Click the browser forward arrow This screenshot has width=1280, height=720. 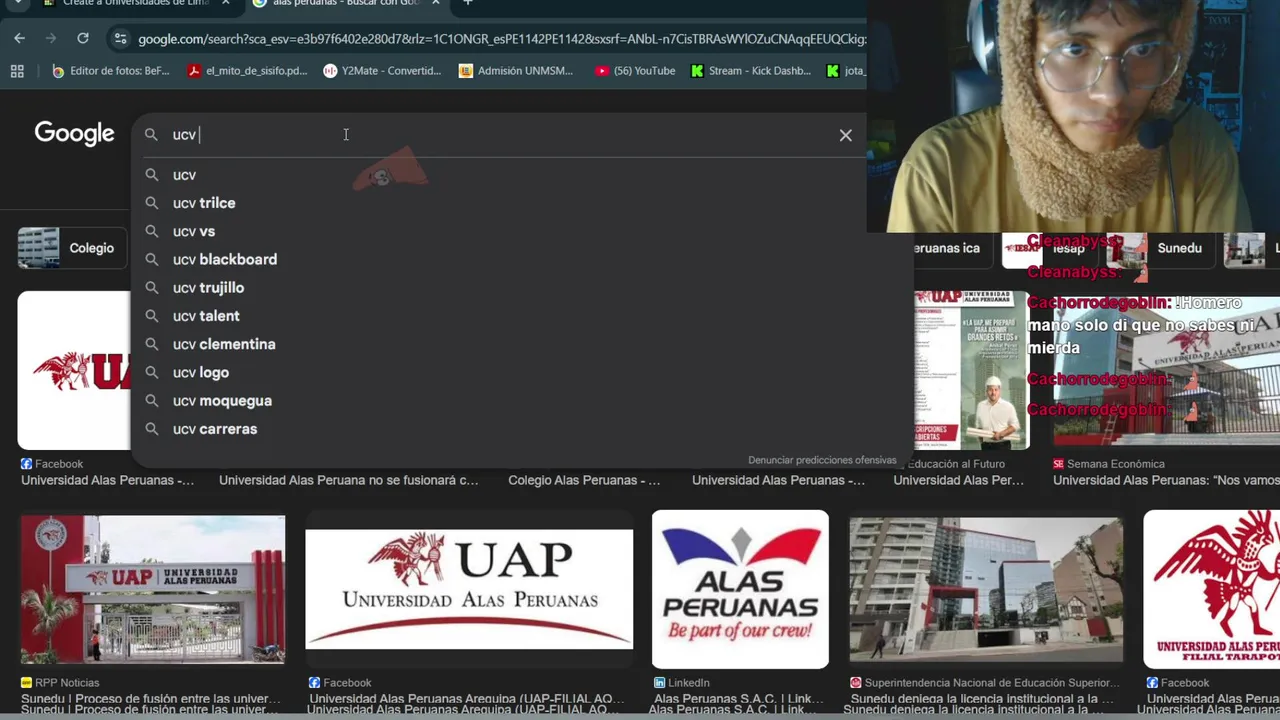pos(51,38)
